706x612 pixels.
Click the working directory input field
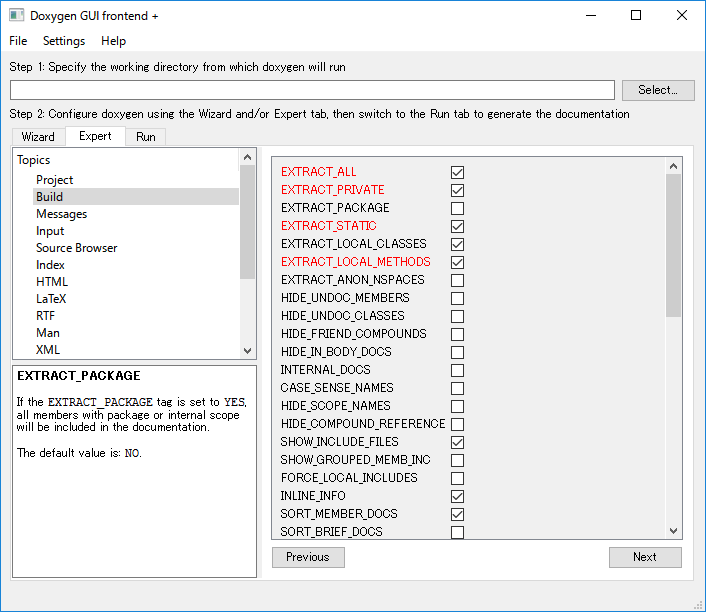click(312, 90)
